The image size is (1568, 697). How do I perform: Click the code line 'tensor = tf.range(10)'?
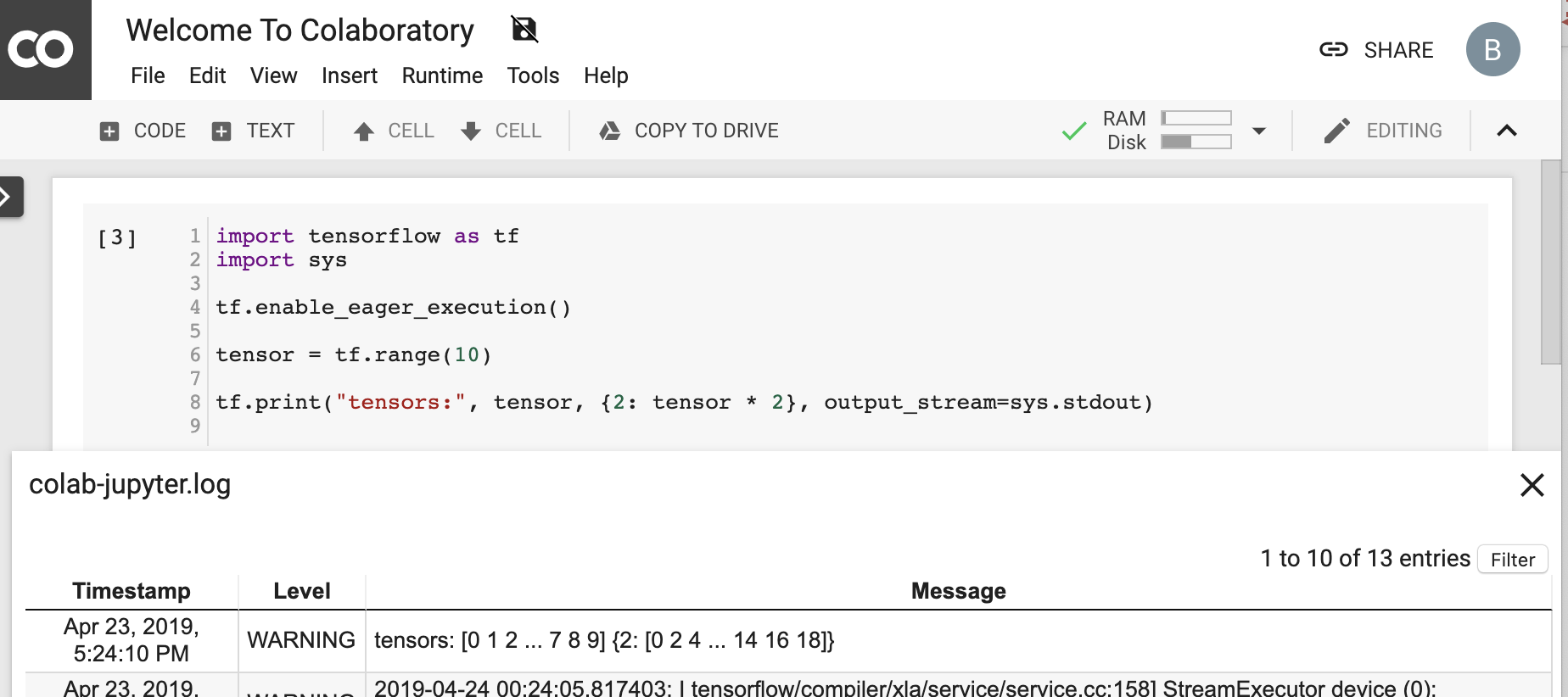[354, 354]
